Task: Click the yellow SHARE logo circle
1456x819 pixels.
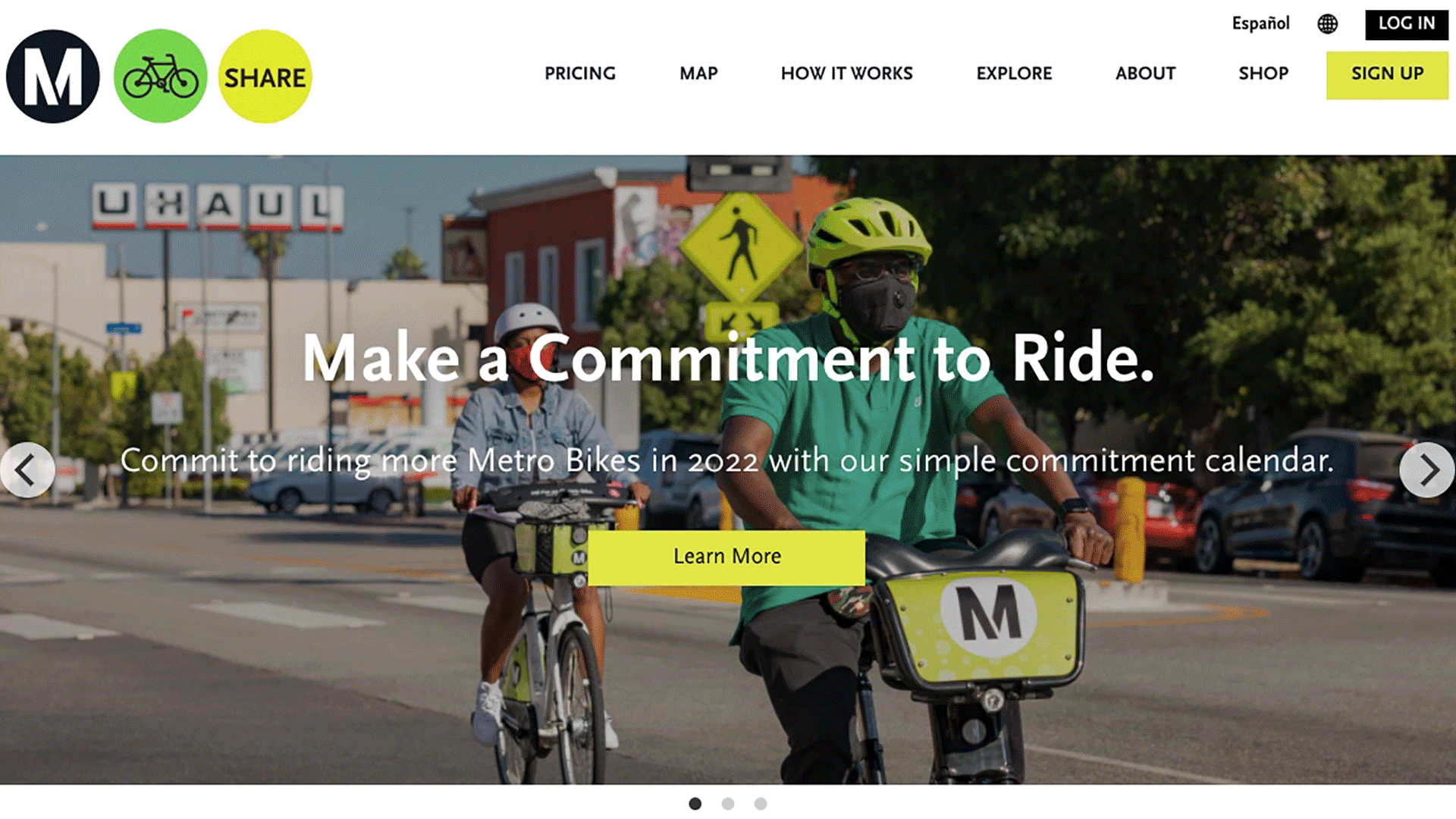Action: click(x=265, y=77)
